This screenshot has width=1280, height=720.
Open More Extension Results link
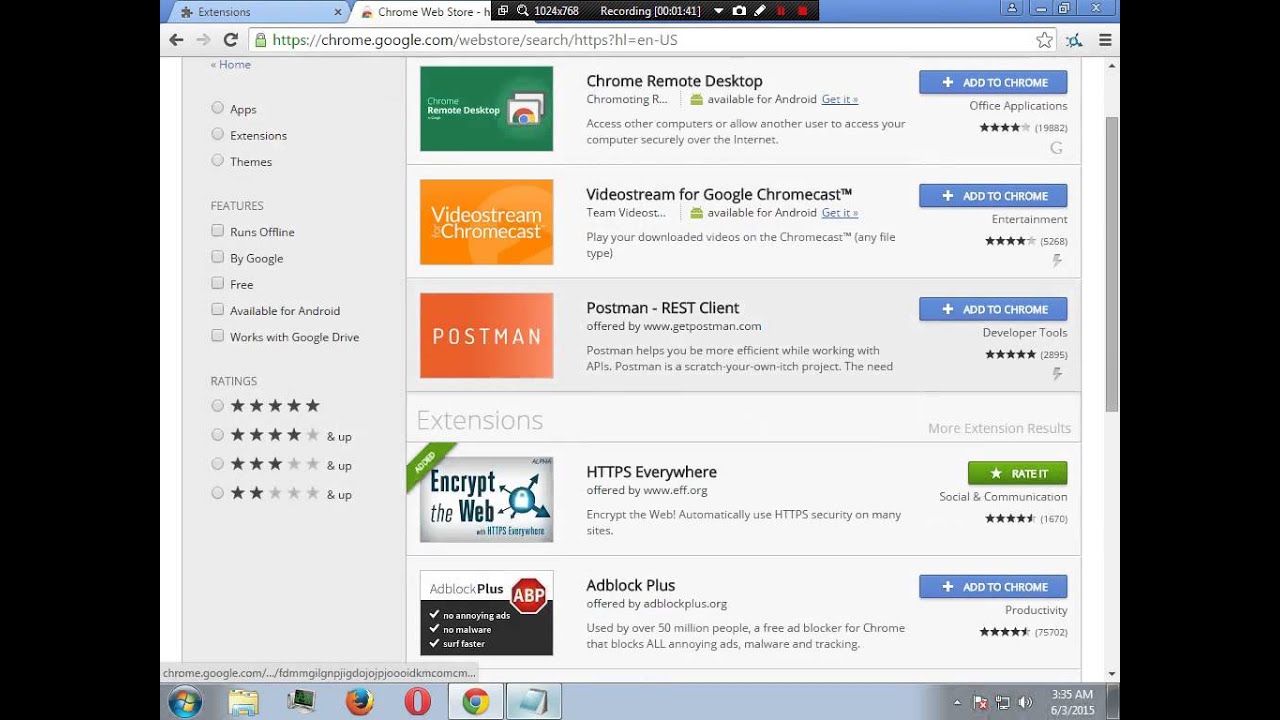[999, 428]
